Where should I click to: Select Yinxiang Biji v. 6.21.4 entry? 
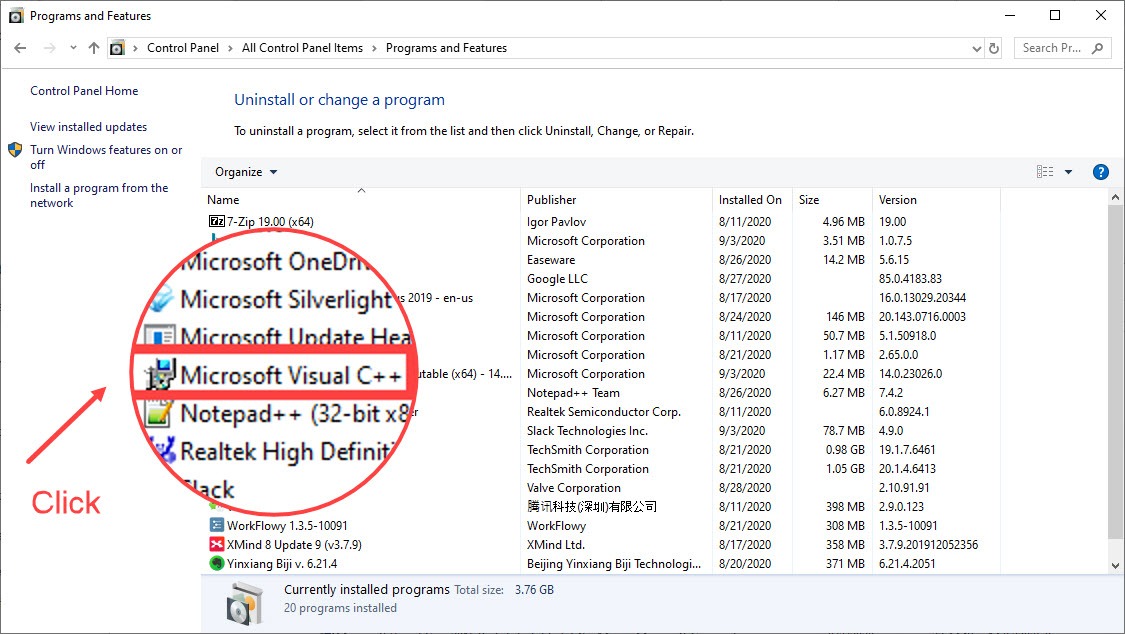[x=282, y=564]
